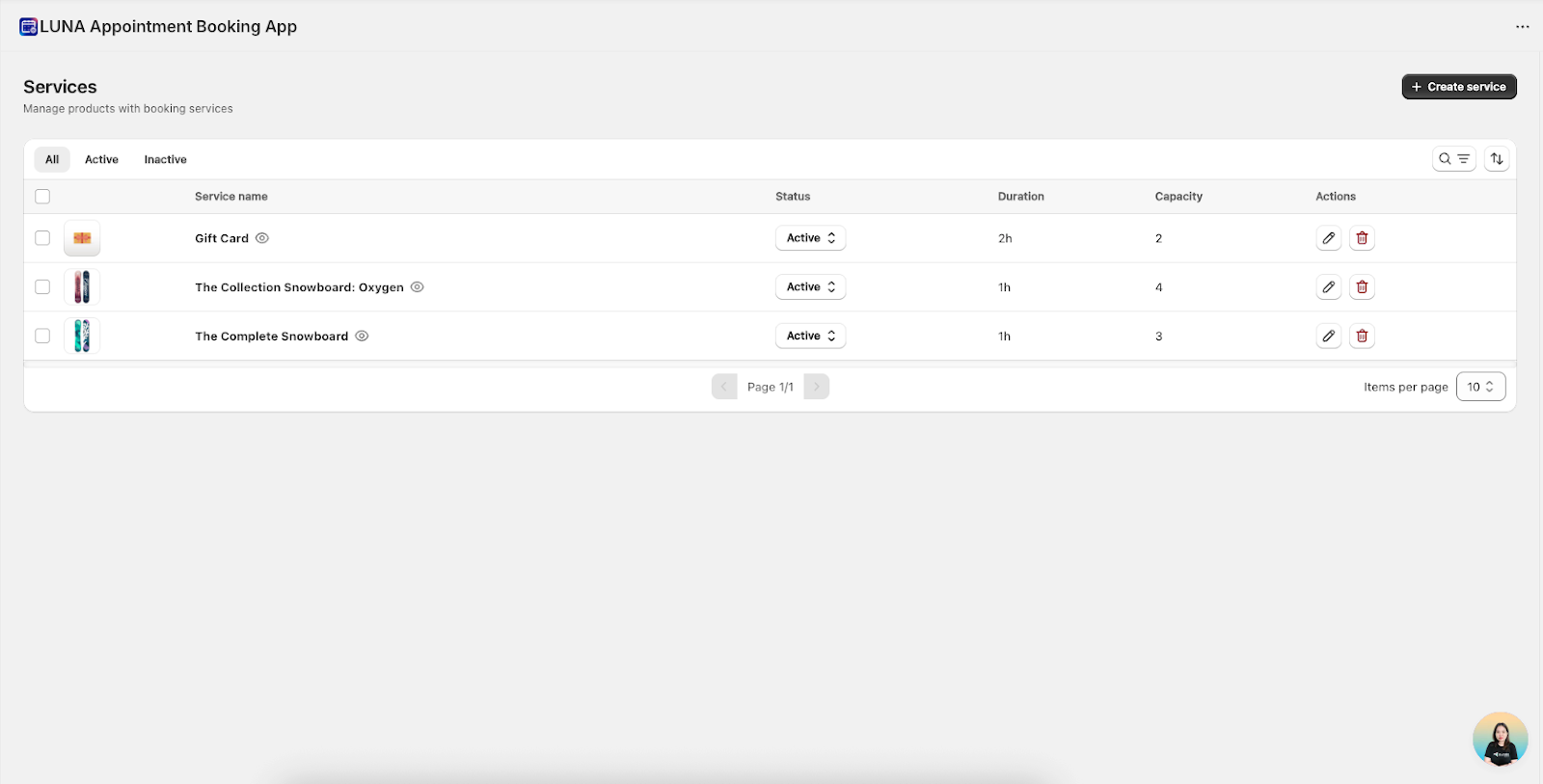Select all services with header checkbox

(x=42, y=197)
